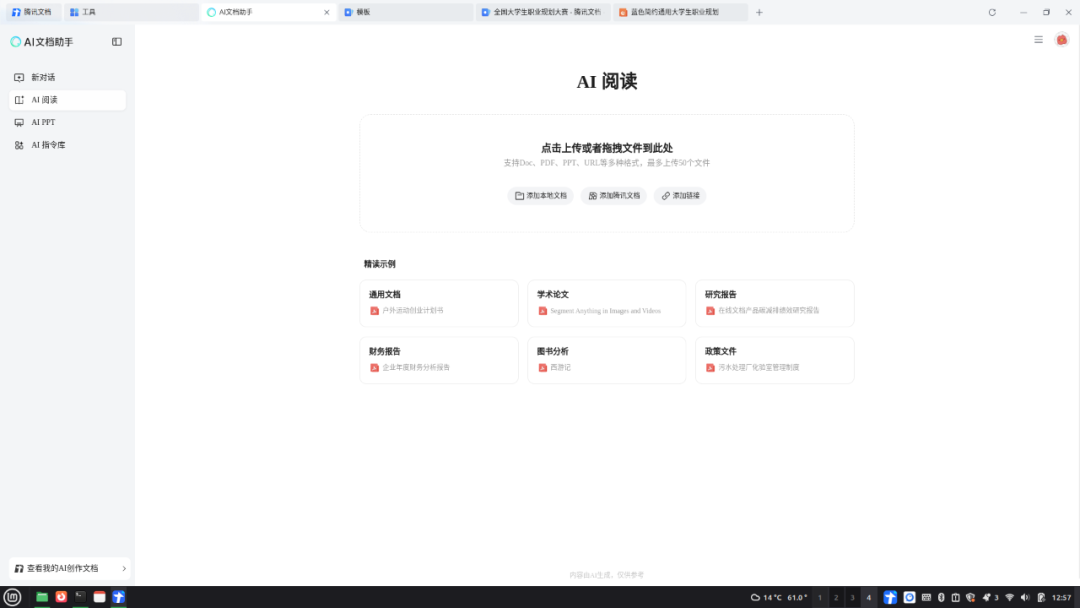This screenshot has height=608, width=1080.
Task: Click PDF icon beside Segment Anything paper
Action: pyautogui.click(x=543, y=311)
